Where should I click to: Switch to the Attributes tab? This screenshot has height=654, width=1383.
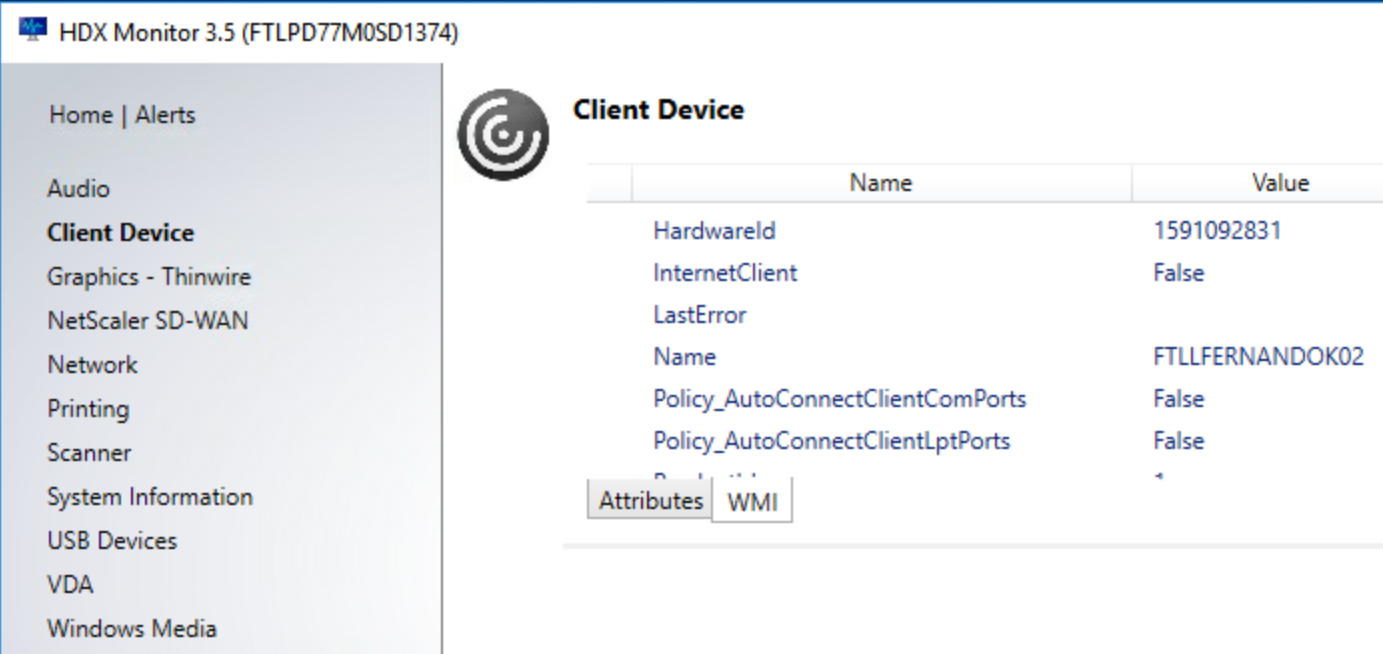[650, 500]
